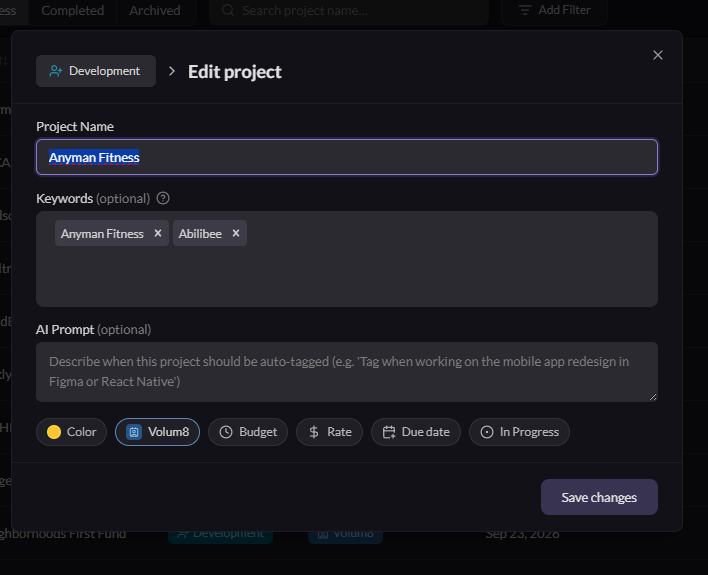Viewport: 708px width, 575px height.
Task: Switch to the Archived tab behind dialog
Action: [x=155, y=10]
